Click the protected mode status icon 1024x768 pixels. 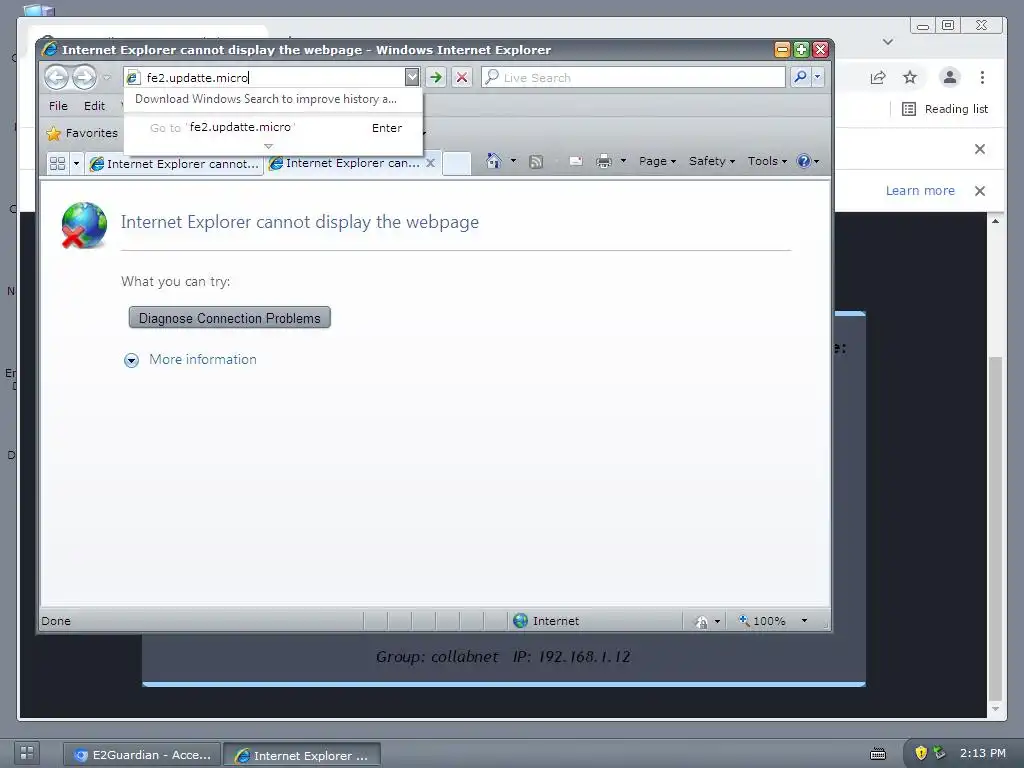[x=702, y=622]
